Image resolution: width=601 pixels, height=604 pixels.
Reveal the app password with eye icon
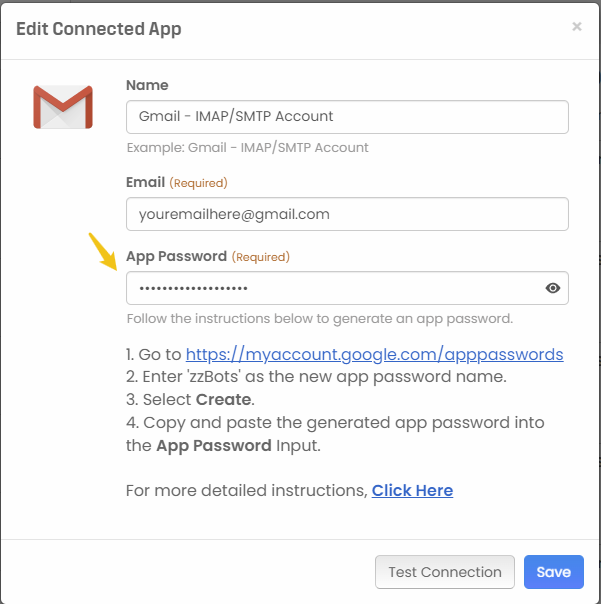(x=552, y=288)
